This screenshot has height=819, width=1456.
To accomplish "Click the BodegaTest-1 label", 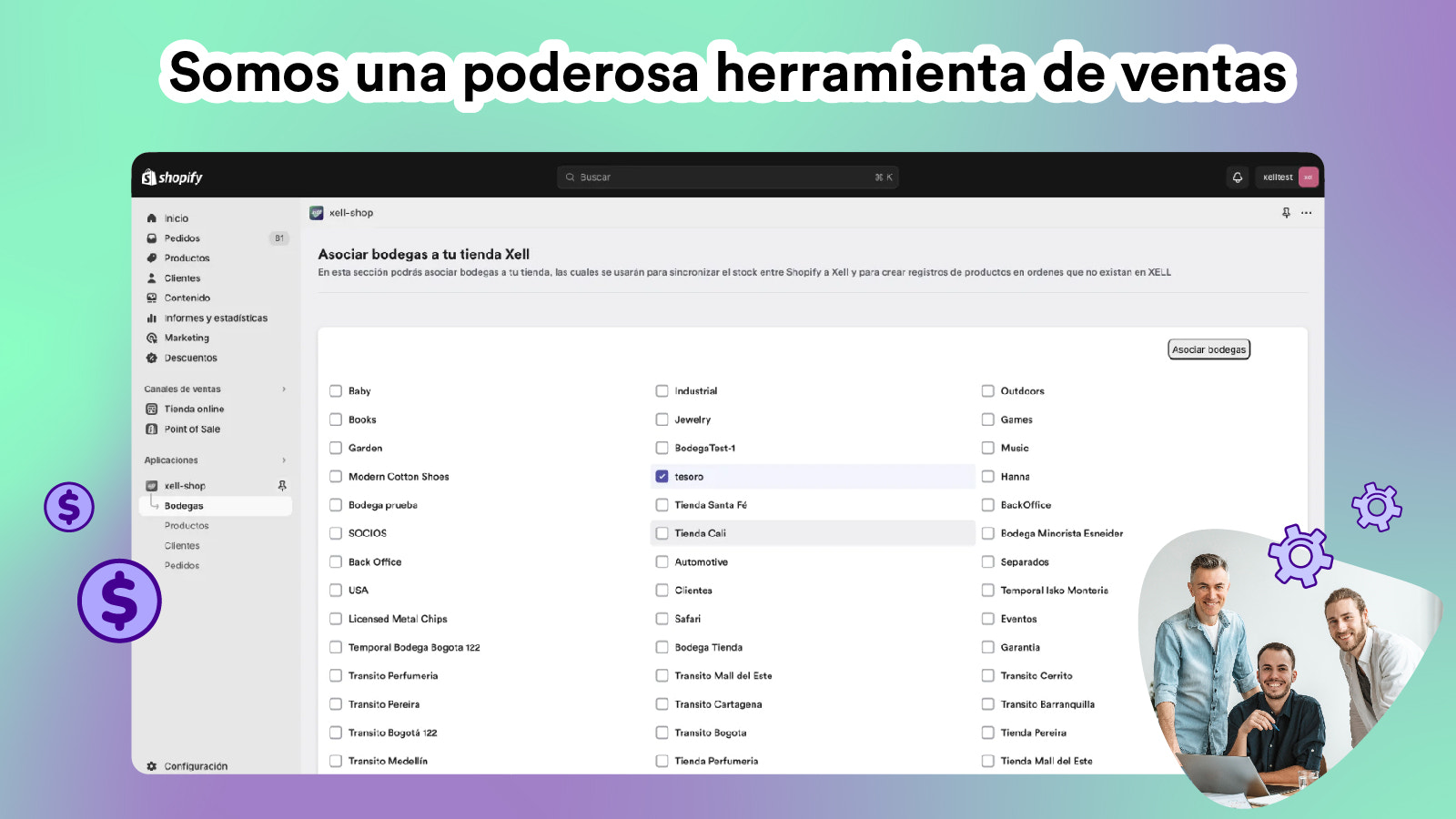I will click(x=705, y=449).
